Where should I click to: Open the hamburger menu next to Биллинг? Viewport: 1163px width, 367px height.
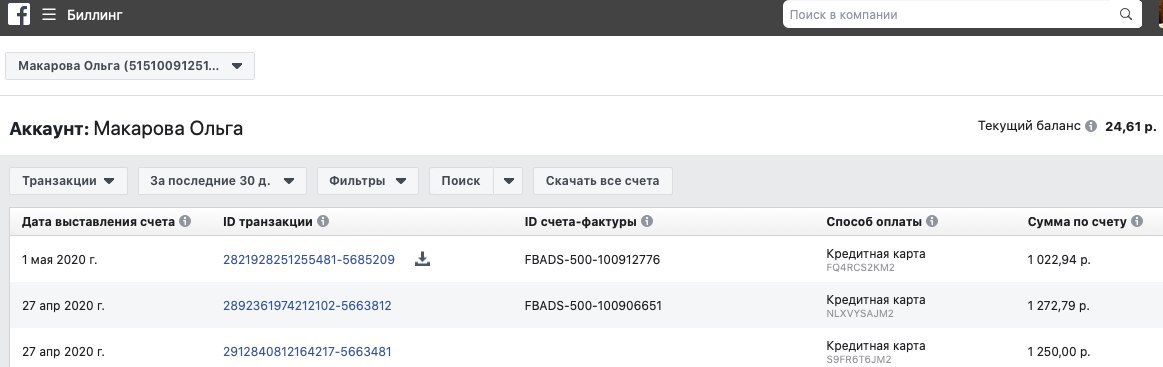(x=49, y=15)
